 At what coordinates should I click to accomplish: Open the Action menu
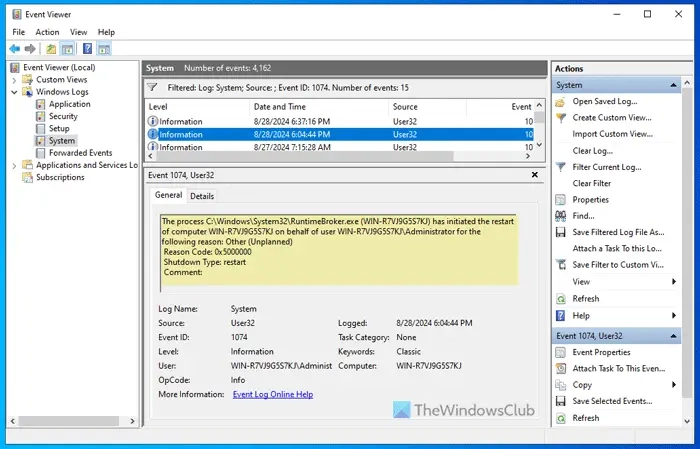point(47,32)
